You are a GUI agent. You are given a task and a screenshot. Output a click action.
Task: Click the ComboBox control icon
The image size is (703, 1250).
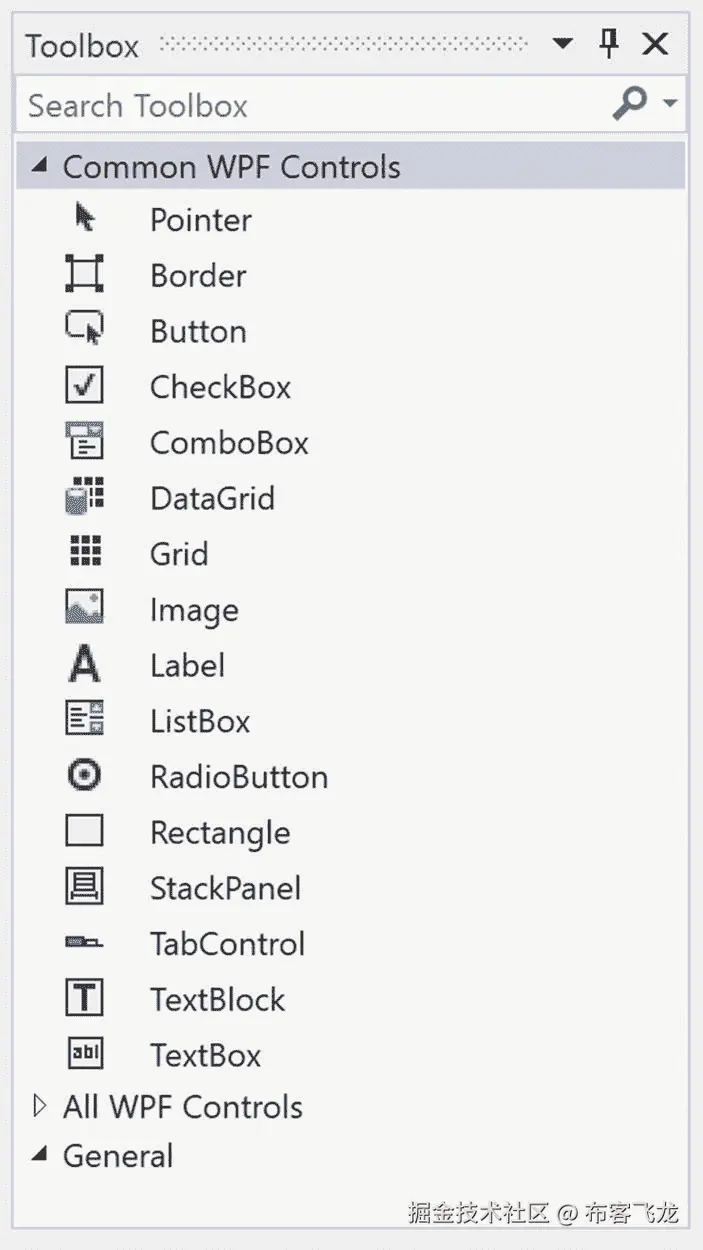[x=84, y=441]
